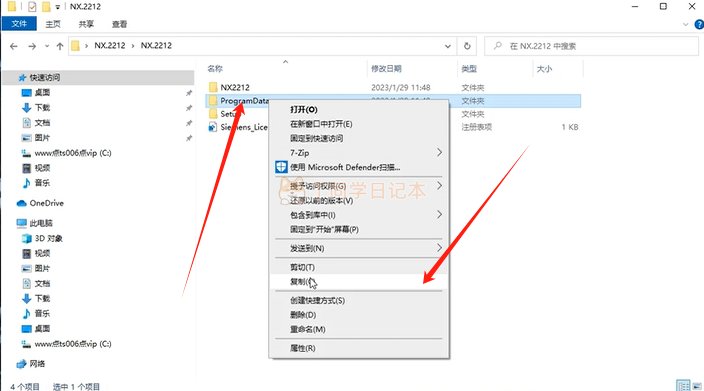Screen dimensions: 704x391
Task: Choose 创建快捷方式(S)
Action: pyautogui.click(x=359, y=300)
